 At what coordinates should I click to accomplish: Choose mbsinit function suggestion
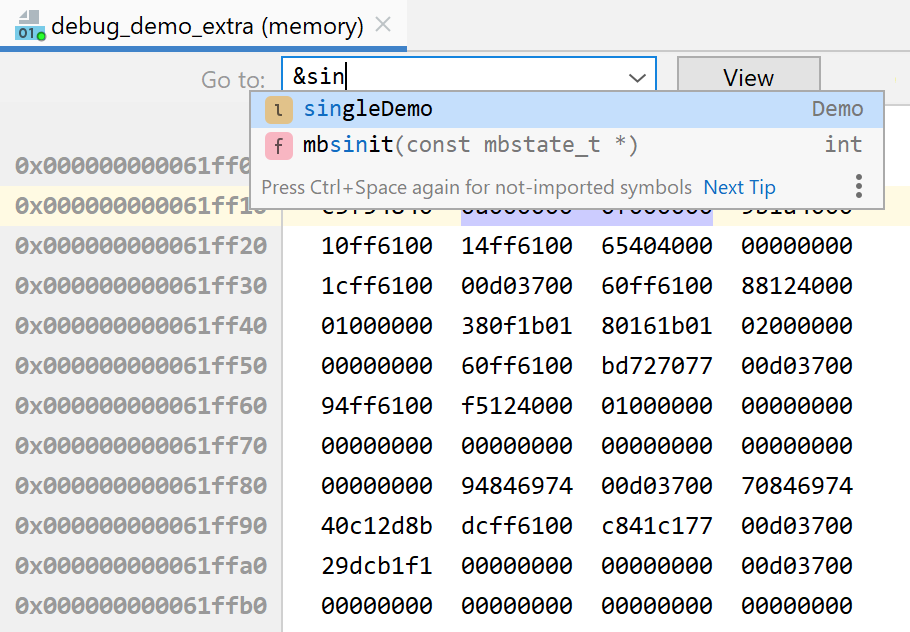470,145
